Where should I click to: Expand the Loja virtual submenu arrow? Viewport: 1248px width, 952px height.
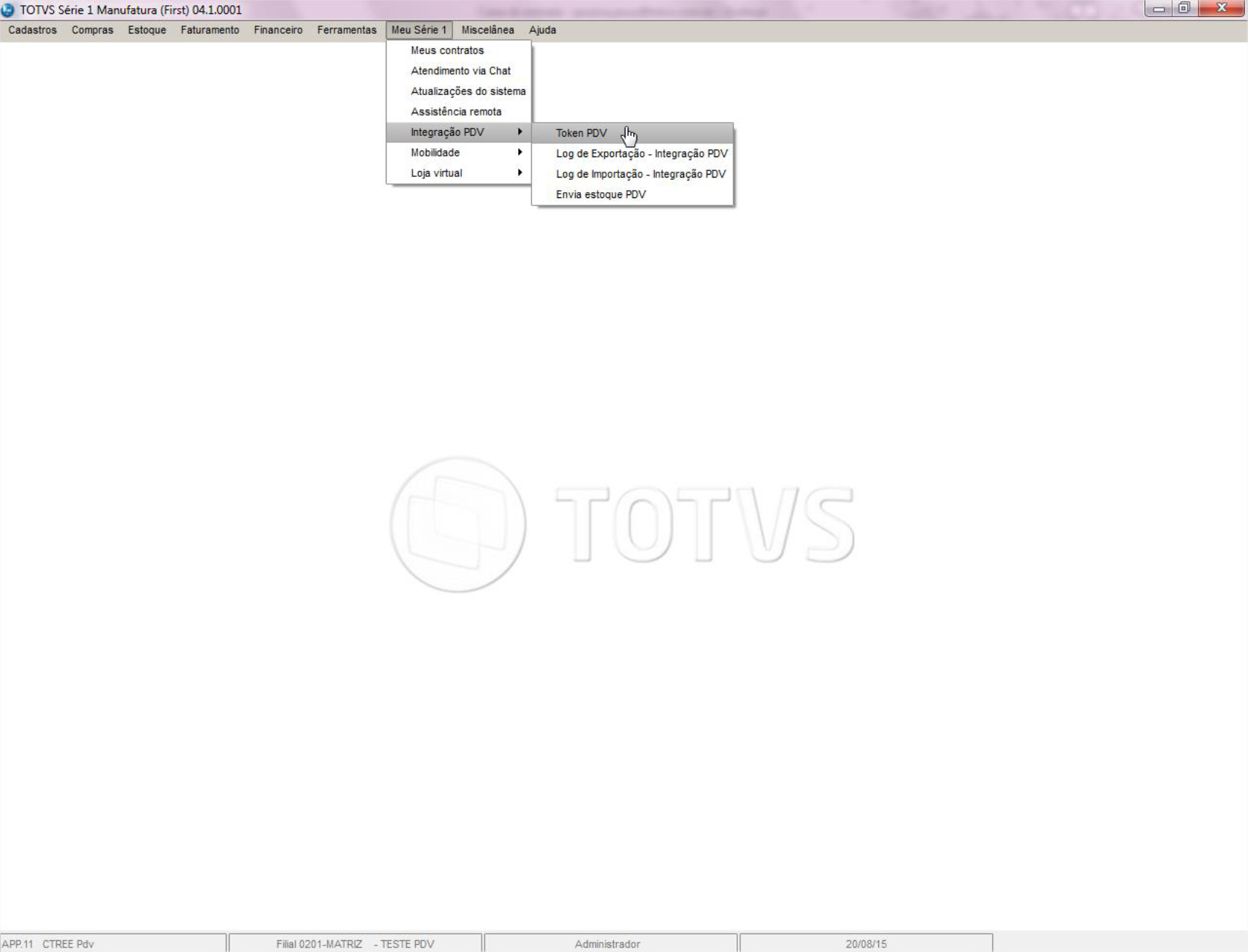pos(520,173)
